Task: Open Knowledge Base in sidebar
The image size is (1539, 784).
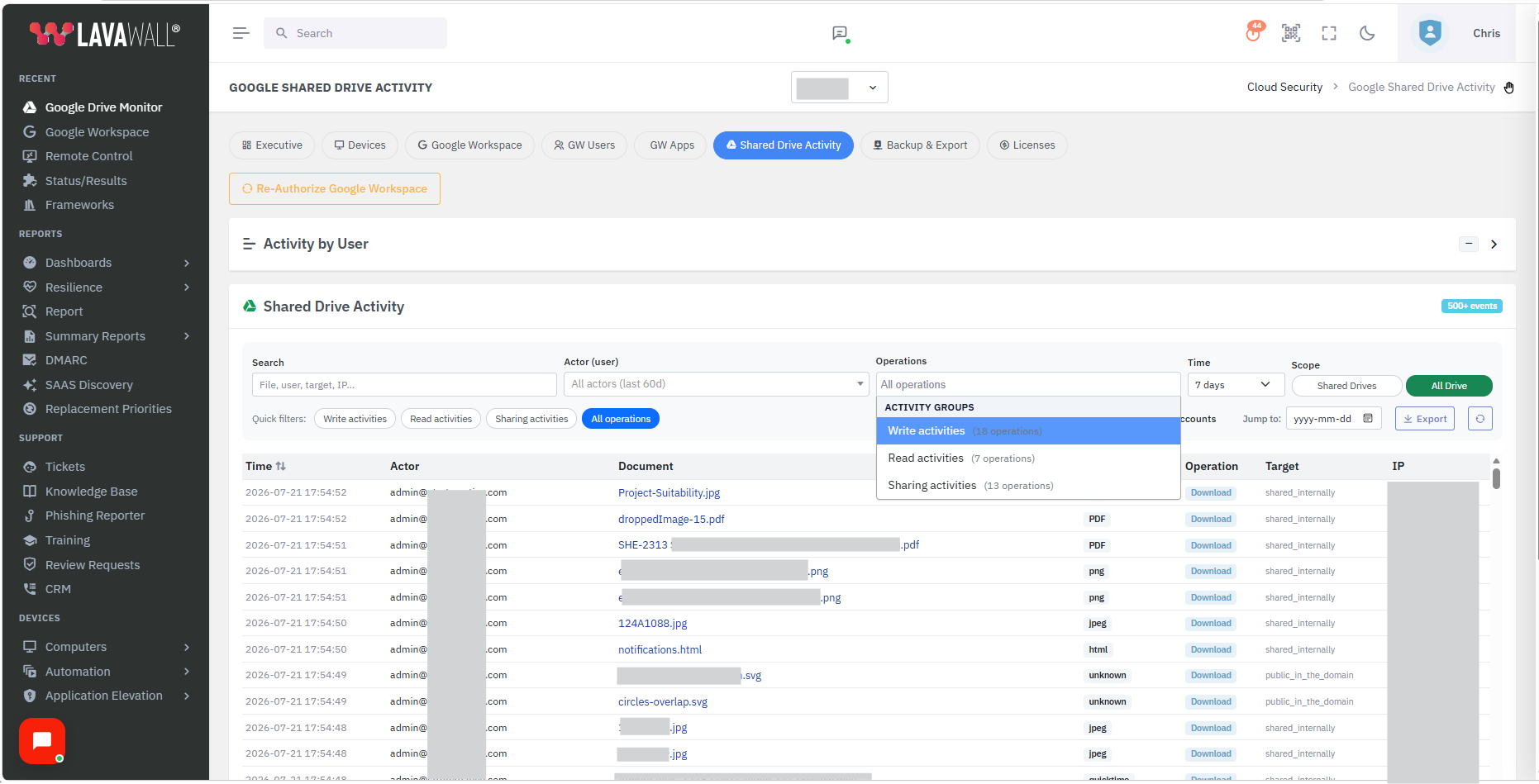Action: coord(91,492)
